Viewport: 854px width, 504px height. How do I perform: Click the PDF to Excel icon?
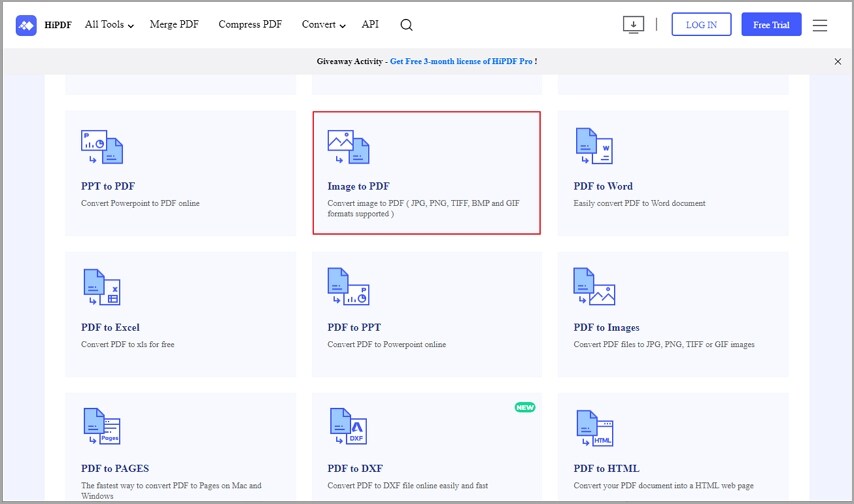pyautogui.click(x=101, y=287)
